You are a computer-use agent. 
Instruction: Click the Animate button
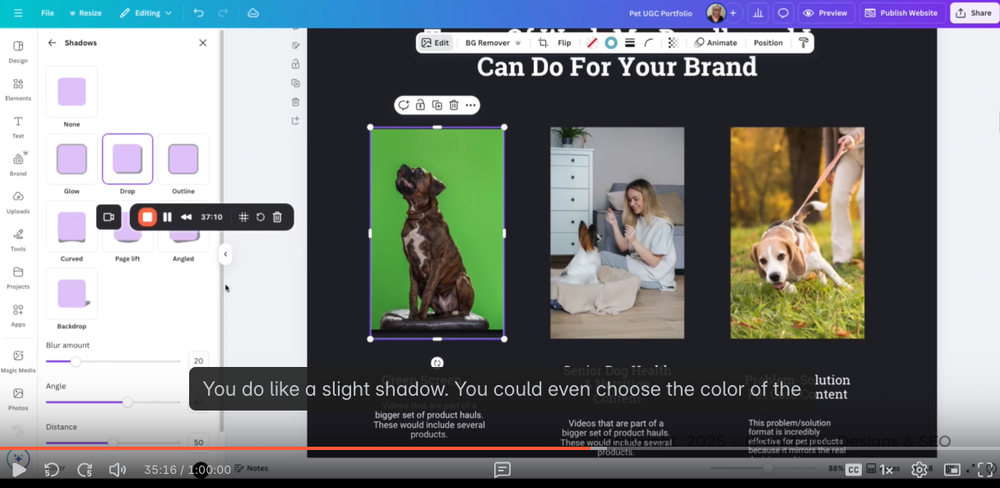[716, 43]
